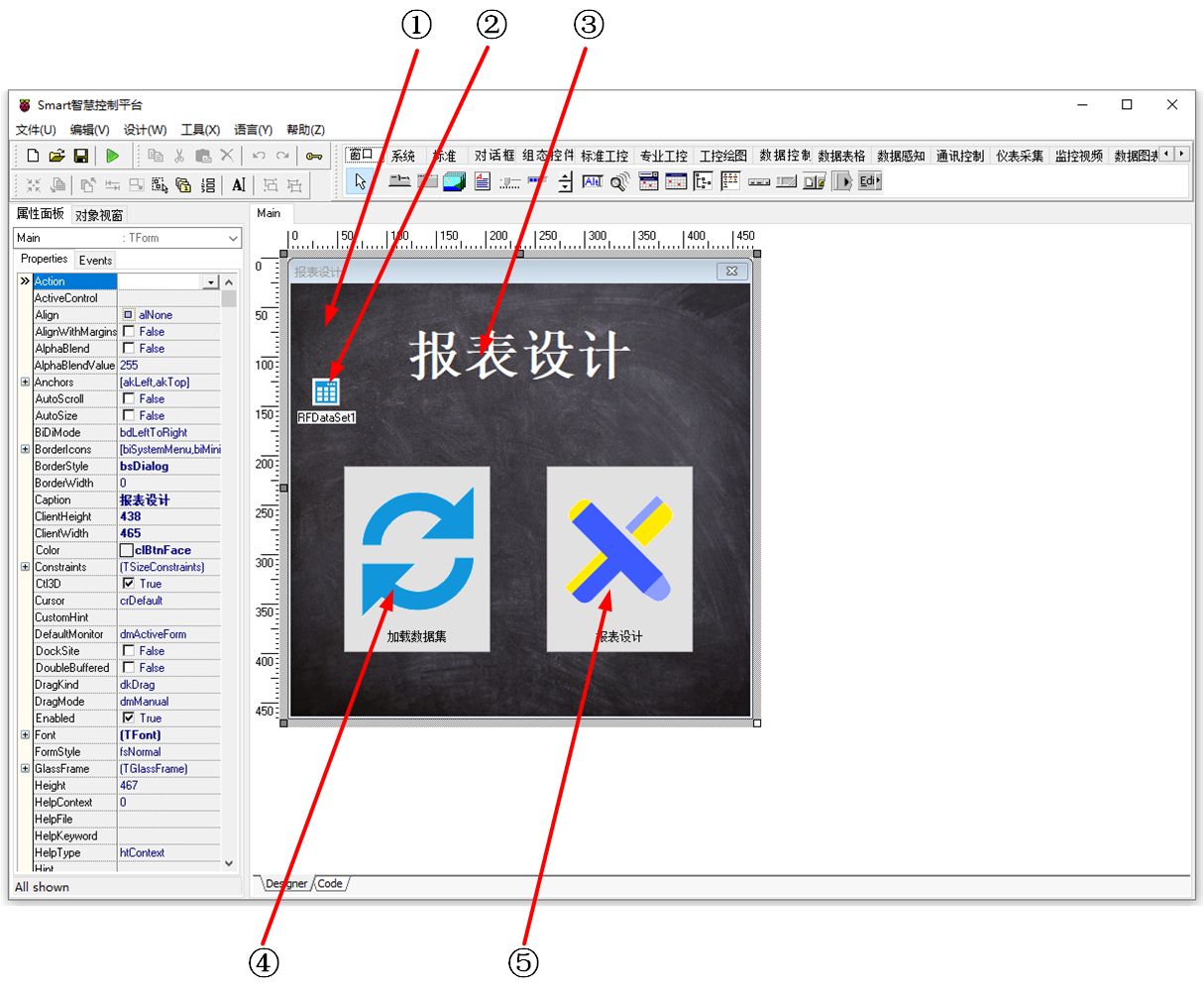Create a new file from the toolbar
Image resolution: width=1204 pixels, height=995 pixels.
(x=33, y=156)
